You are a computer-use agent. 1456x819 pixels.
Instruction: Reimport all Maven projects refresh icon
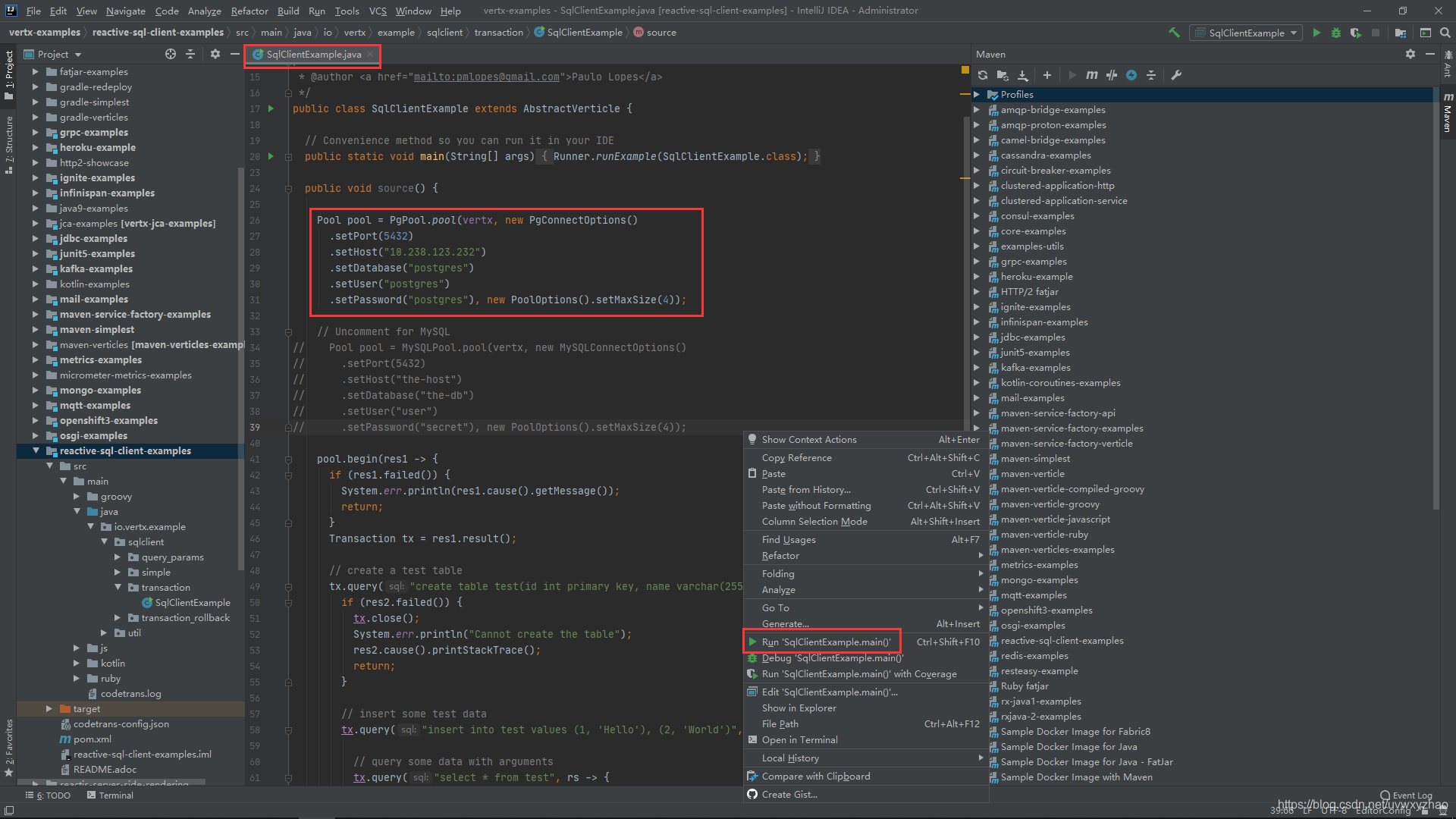click(x=983, y=75)
